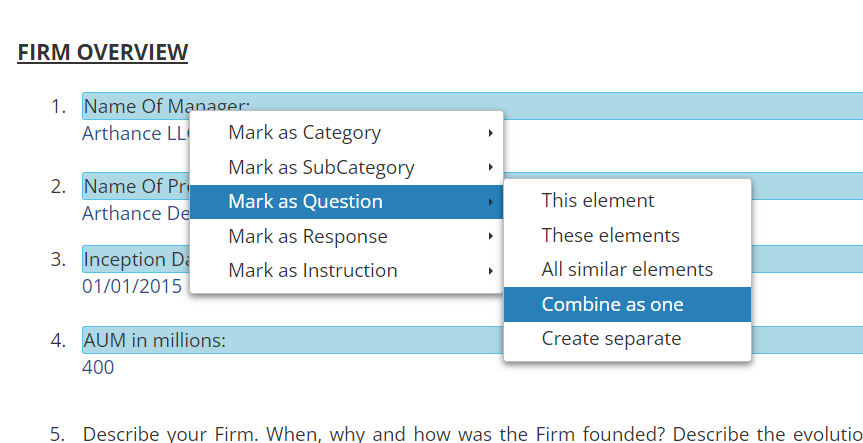Click the FIRM OVERVIEW heading
The height and width of the screenshot is (443, 863).
click(102, 52)
